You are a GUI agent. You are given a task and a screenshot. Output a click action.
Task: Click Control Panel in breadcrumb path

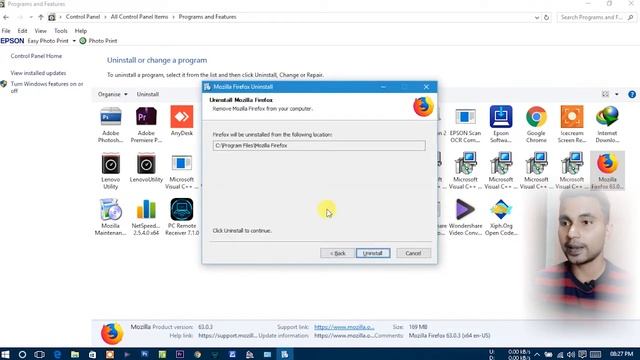(83, 17)
